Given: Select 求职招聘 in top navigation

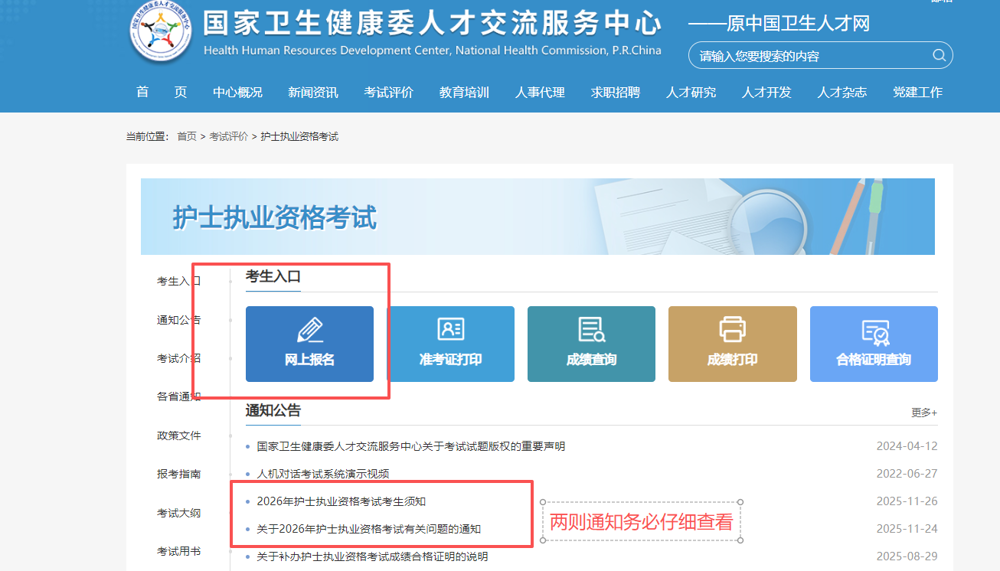Looking at the screenshot, I should [615, 92].
